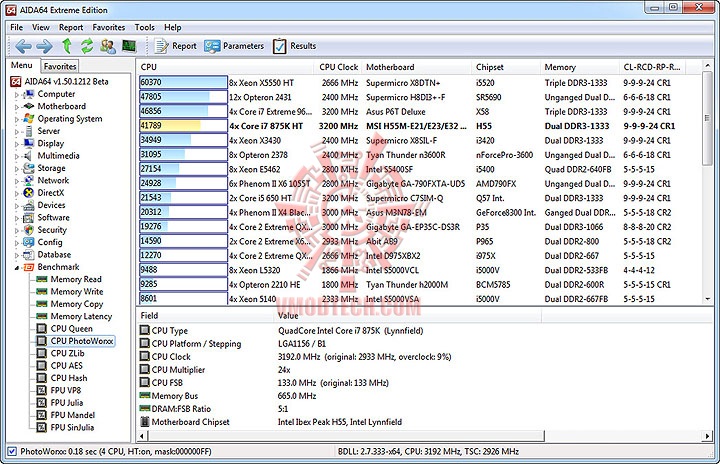This screenshot has height=464, width=720.
Task: Select the 47805 Opteron 2431 score bar
Action: 183,97
